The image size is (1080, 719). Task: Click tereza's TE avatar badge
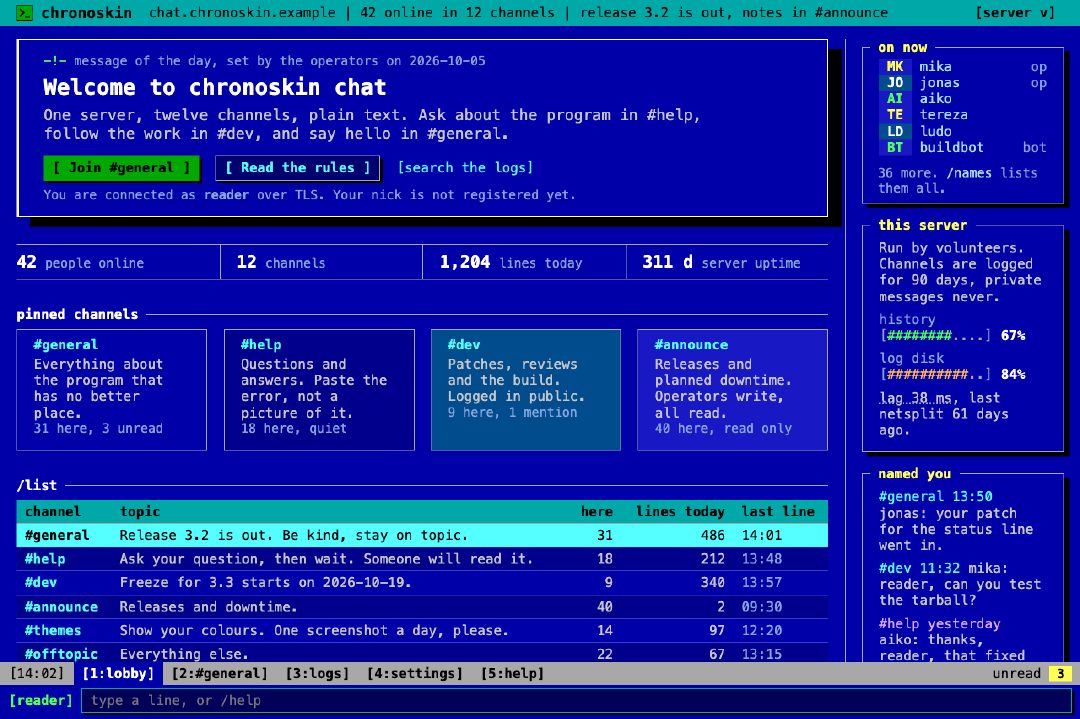pos(895,115)
